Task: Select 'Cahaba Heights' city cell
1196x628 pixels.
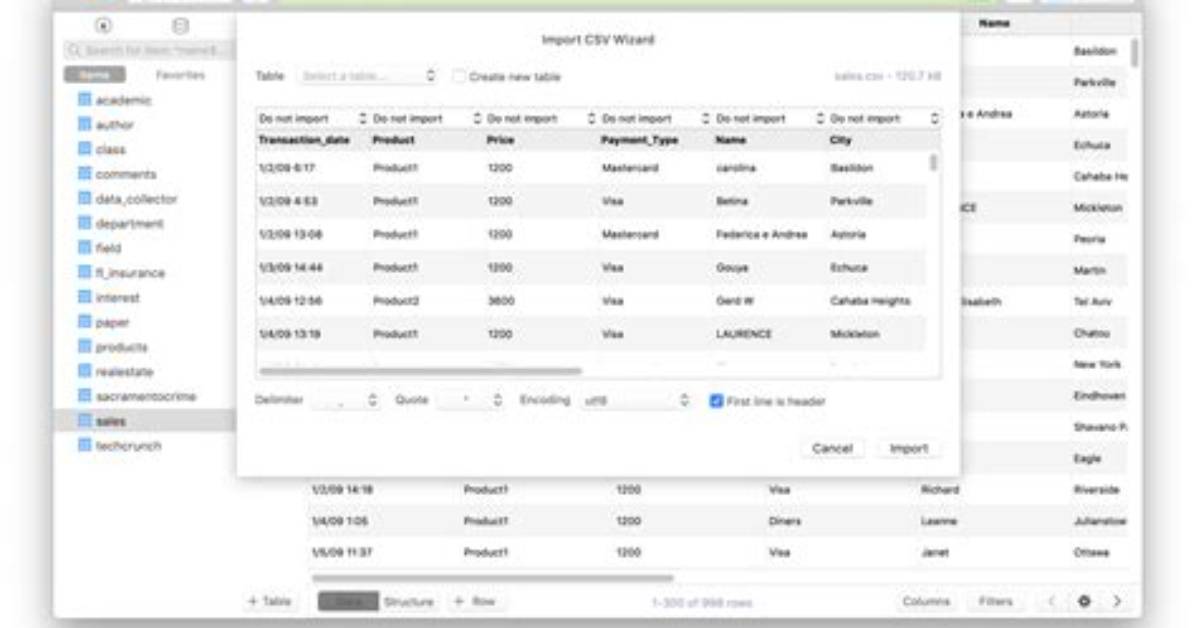Action: pyautogui.click(x=870, y=301)
